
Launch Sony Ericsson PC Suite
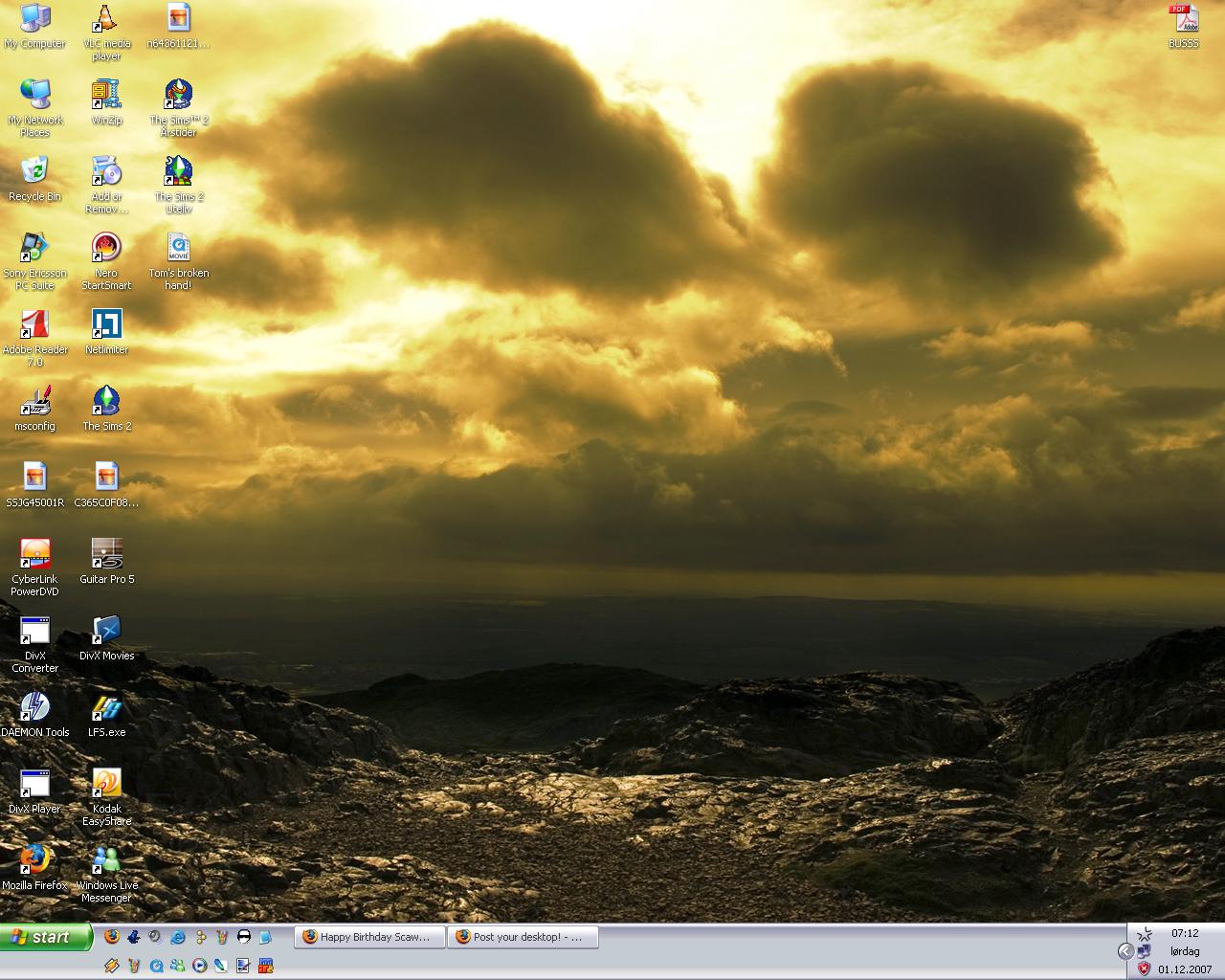(x=35, y=261)
